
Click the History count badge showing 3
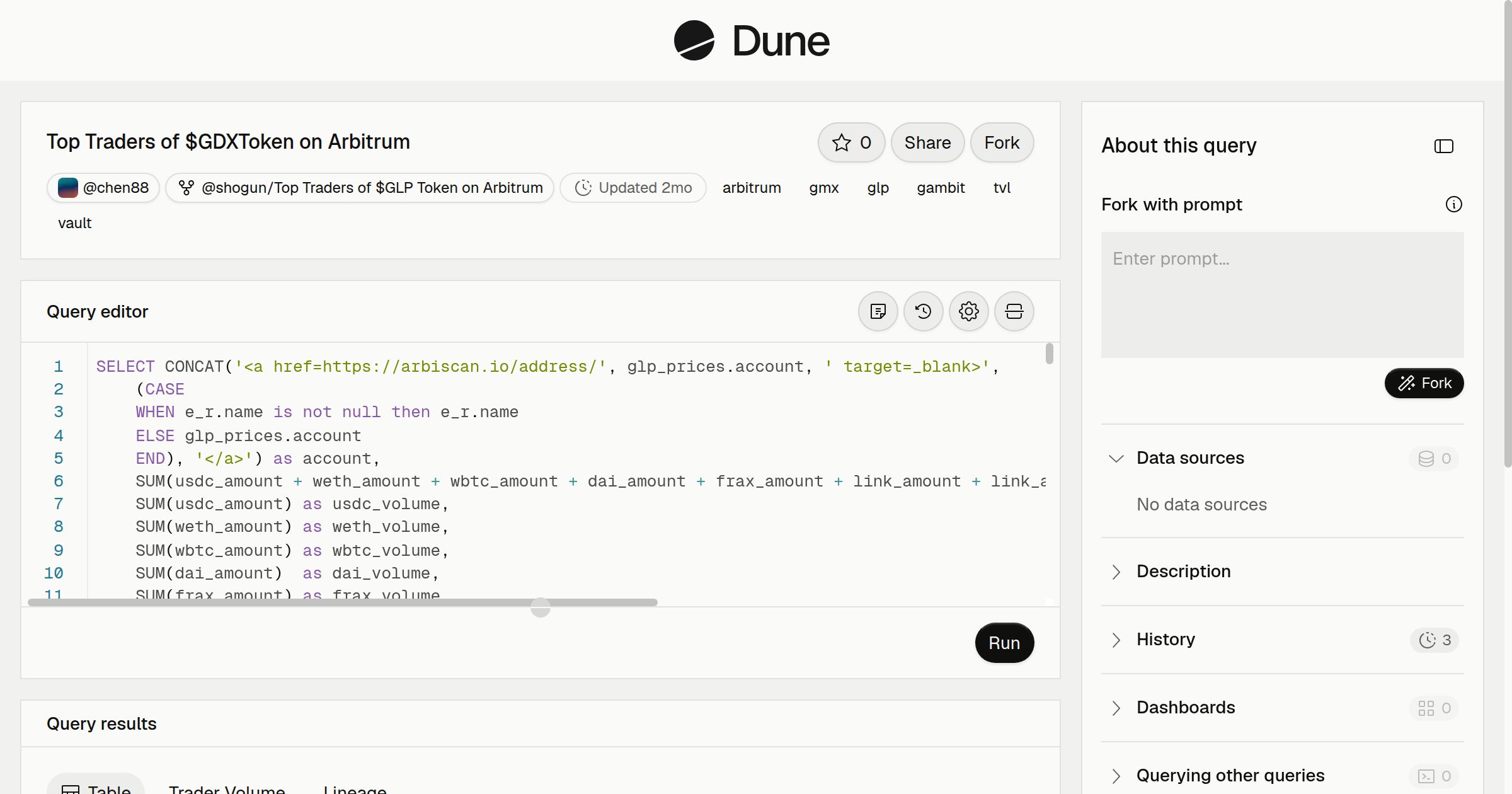[1435, 640]
